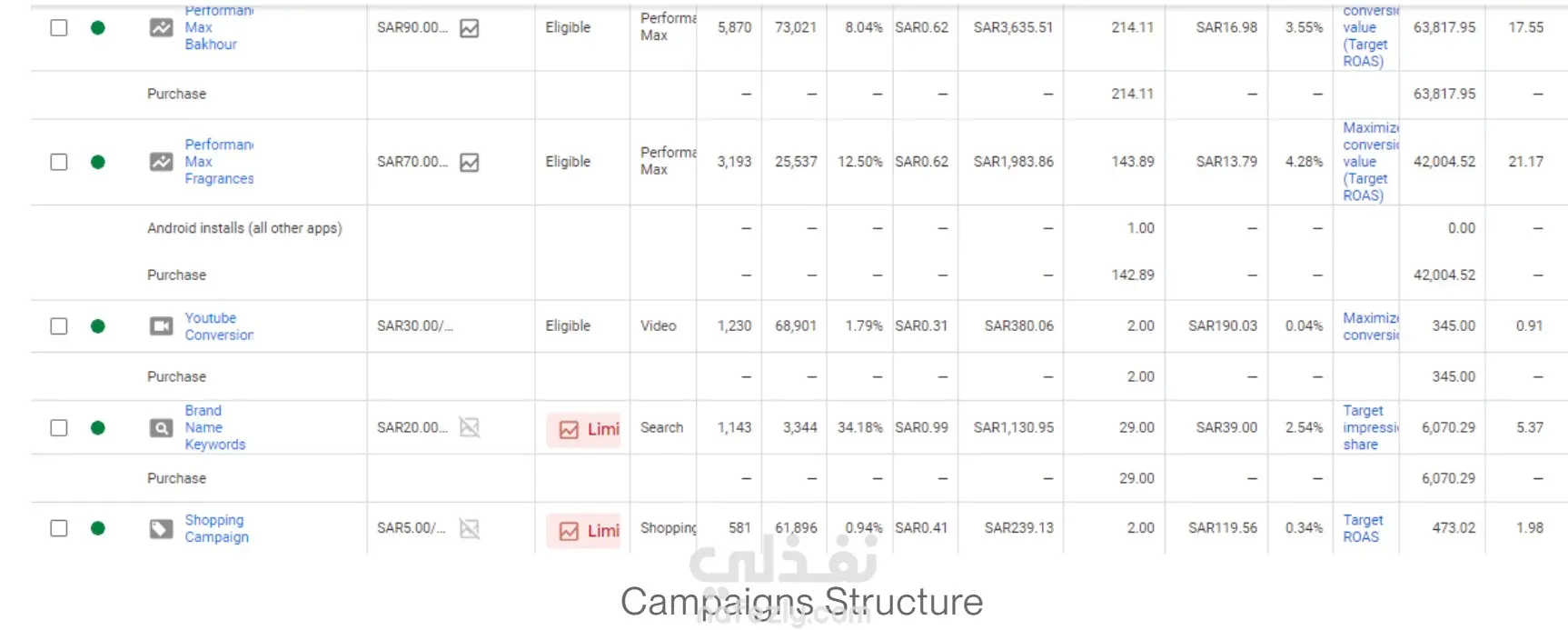Click the Youtube Conversion video campaign icon
This screenshot has height=630, width=1568.
point(161,326)
